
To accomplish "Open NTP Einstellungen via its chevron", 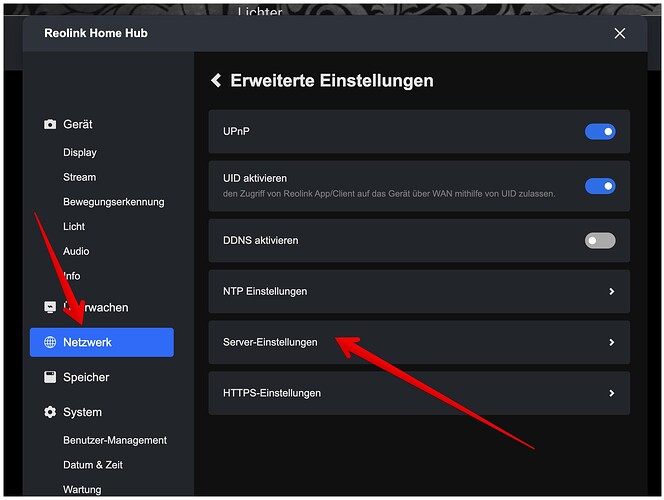I will [611, 291].
